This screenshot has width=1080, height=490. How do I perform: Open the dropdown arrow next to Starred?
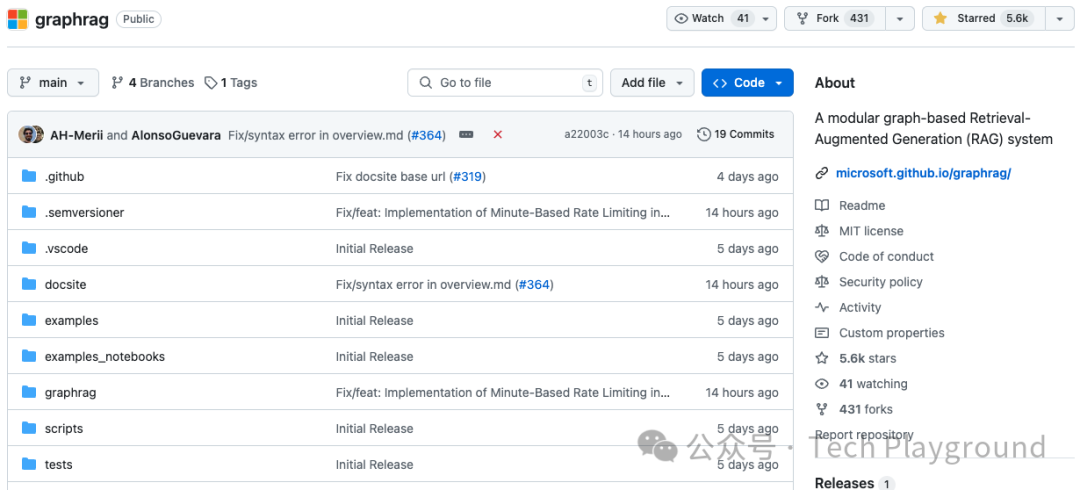(x=1059, y=19)
